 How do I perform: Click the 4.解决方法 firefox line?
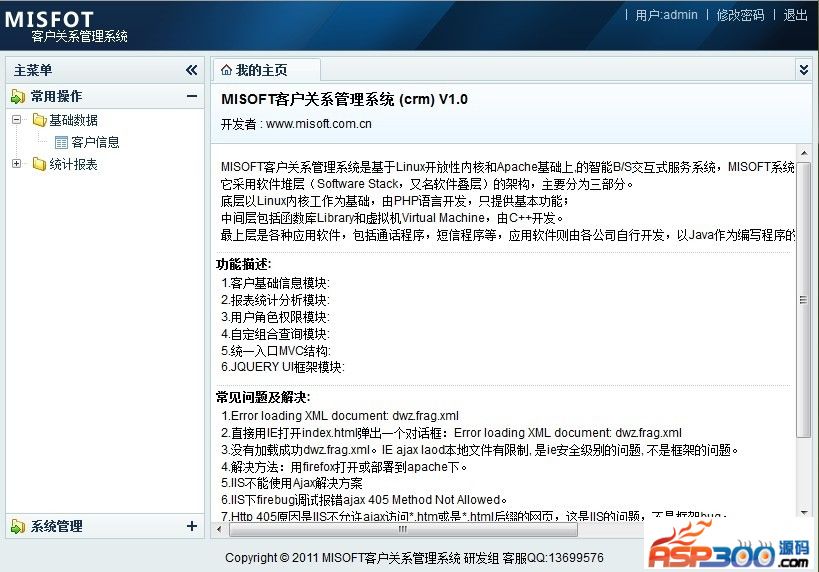tap(344, 466)
